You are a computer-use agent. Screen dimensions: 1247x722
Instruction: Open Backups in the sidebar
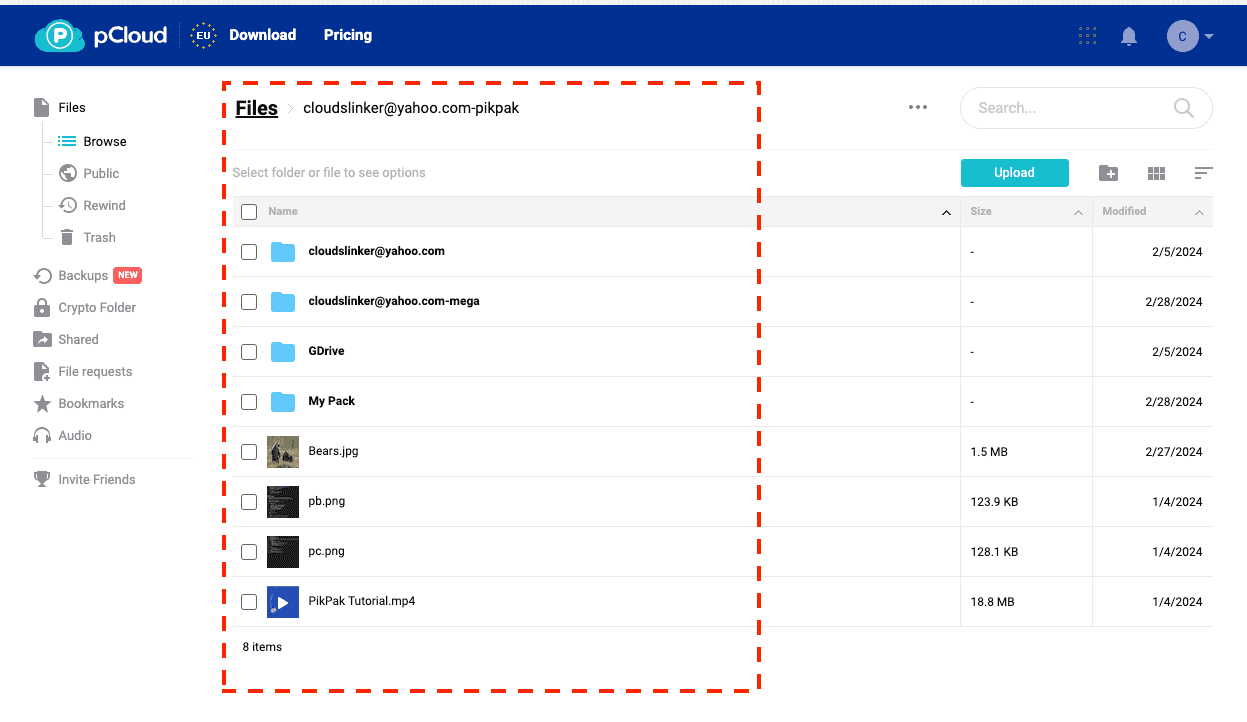[70, 275]
